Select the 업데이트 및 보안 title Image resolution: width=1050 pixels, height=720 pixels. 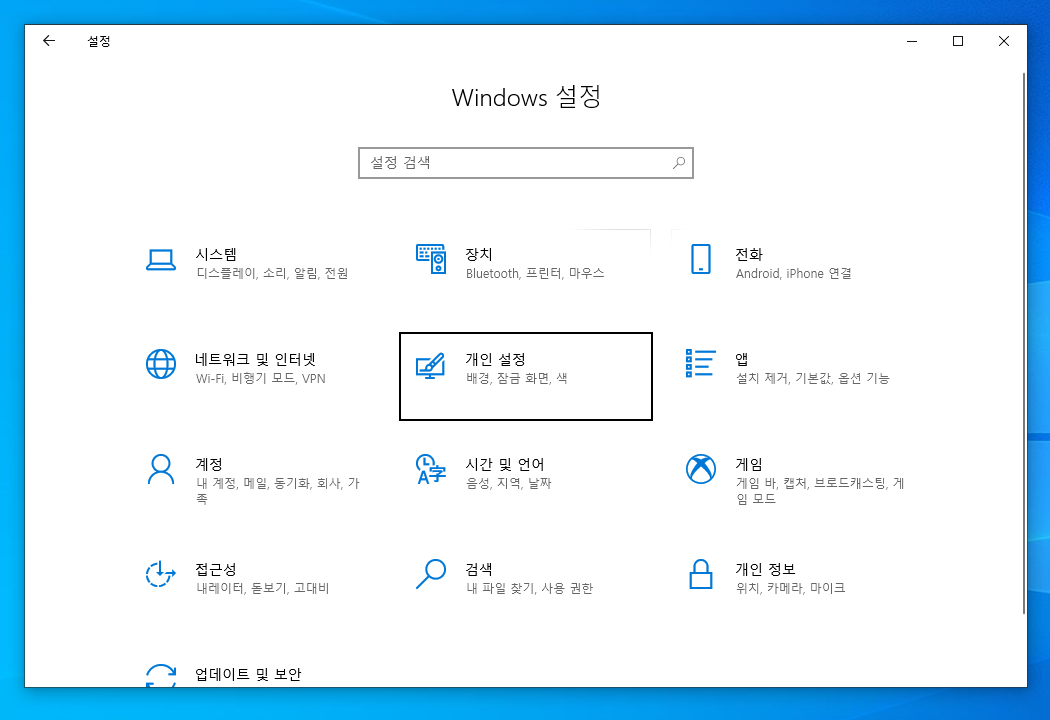point(248,674)
